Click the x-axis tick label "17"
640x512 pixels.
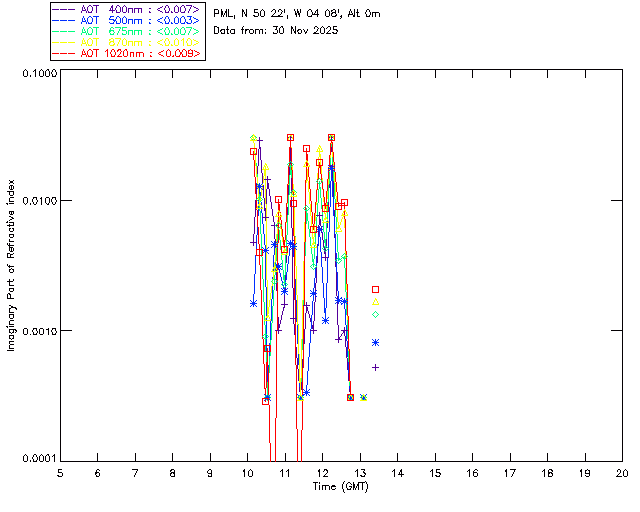pyautogui.click(x=510, y=473)
